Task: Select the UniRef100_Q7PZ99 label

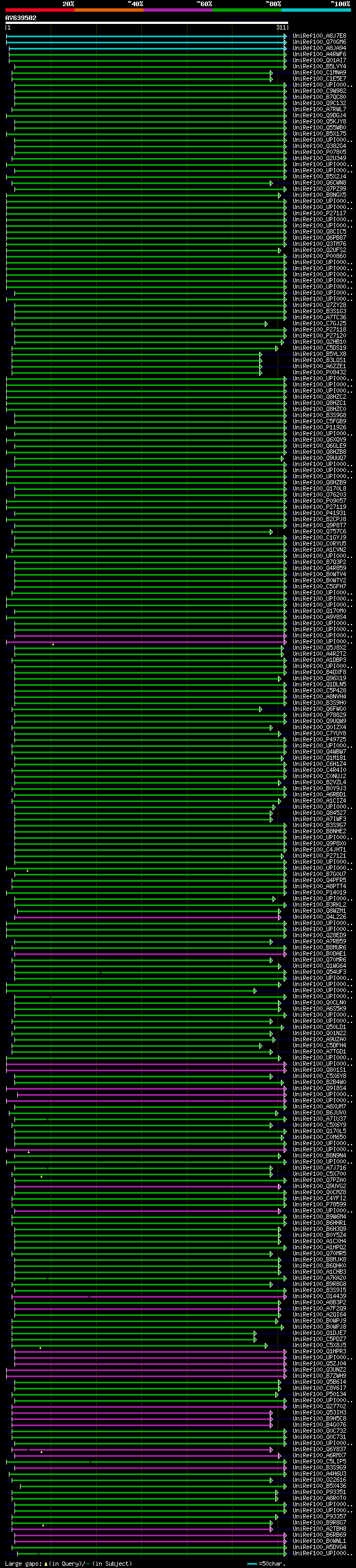Action: click(319, 189)
